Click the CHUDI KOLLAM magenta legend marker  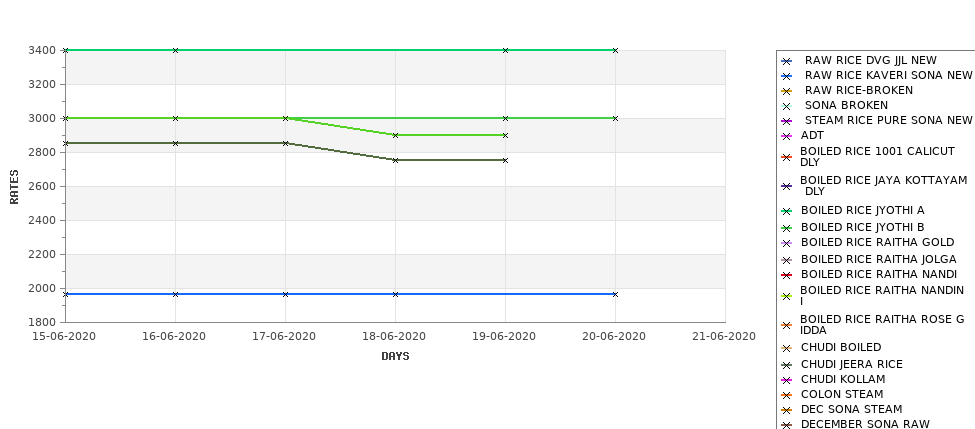787,380
